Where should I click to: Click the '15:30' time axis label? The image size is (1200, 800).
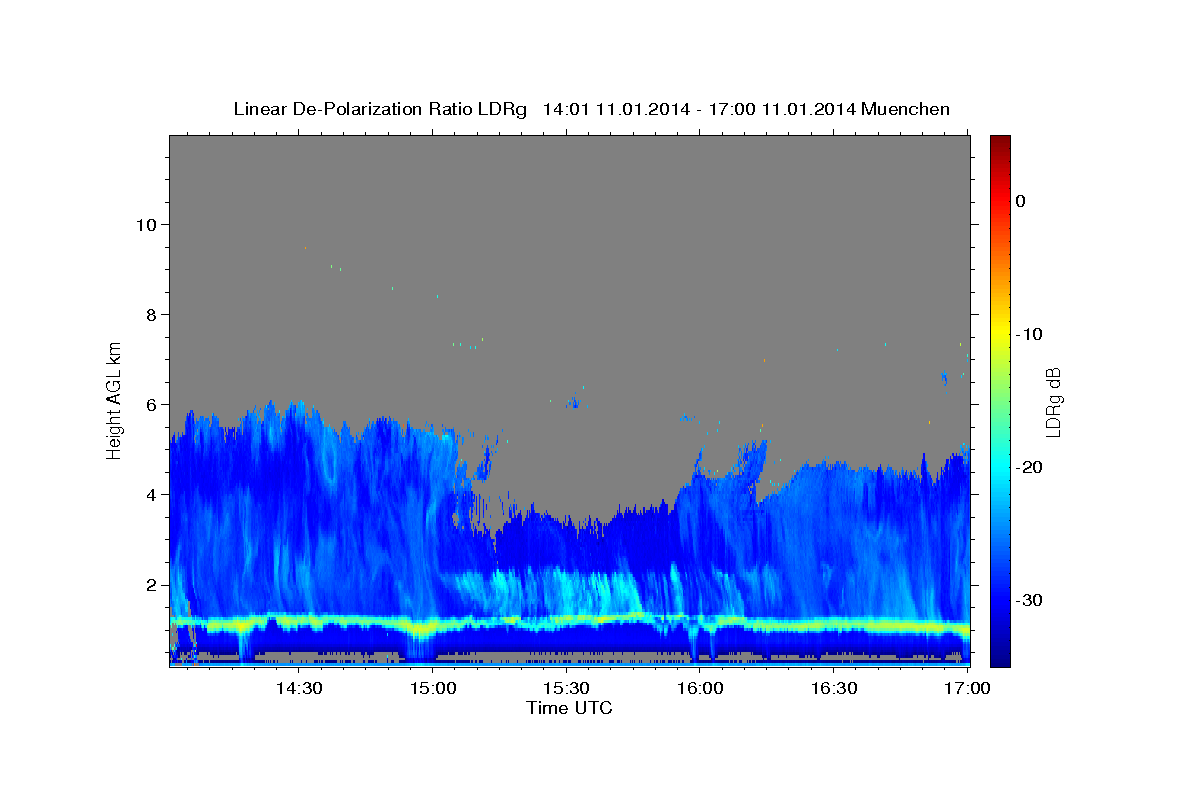point(566,688)
